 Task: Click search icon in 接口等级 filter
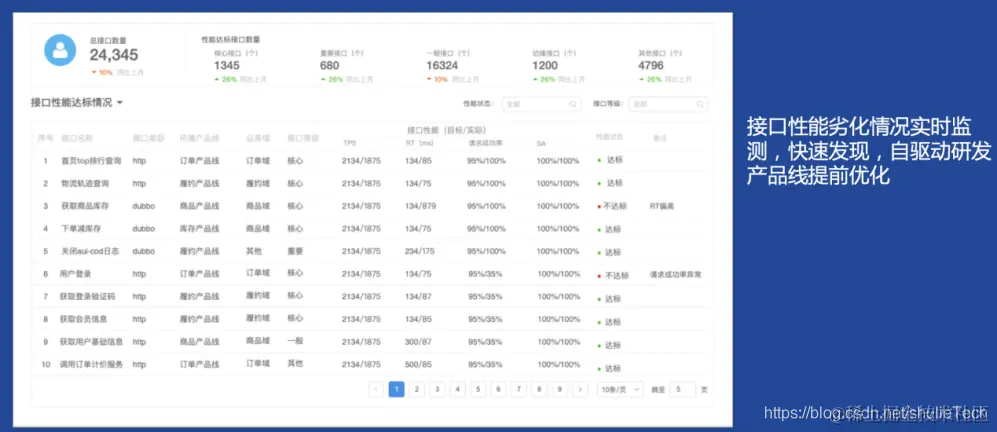coord(700,104)
